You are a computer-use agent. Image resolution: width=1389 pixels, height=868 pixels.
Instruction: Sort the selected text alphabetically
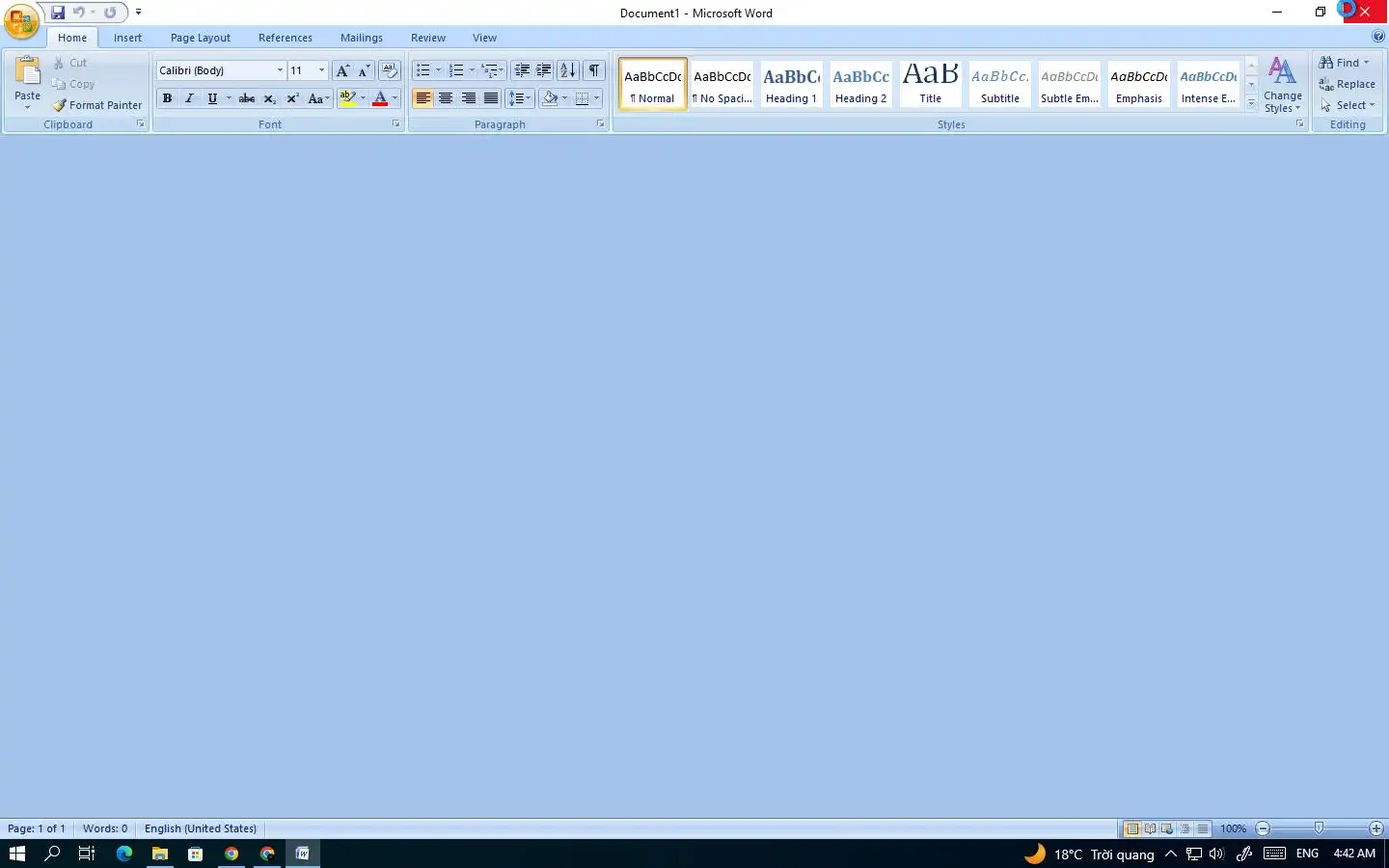coord(568,70)
